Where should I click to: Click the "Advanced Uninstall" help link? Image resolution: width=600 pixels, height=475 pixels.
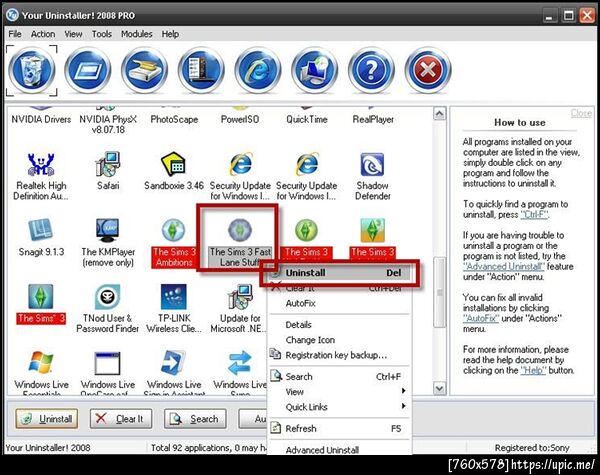[x=503, y=266]
